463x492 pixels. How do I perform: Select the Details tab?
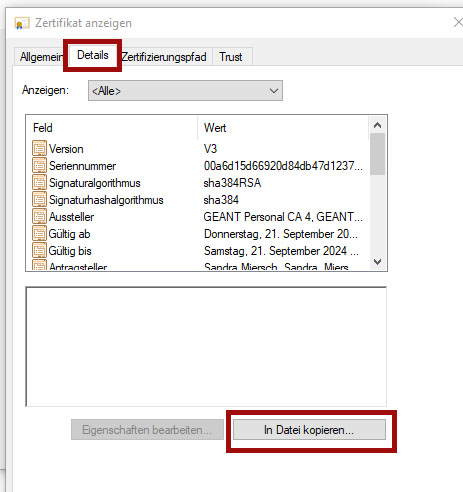(x=93, y=55)
